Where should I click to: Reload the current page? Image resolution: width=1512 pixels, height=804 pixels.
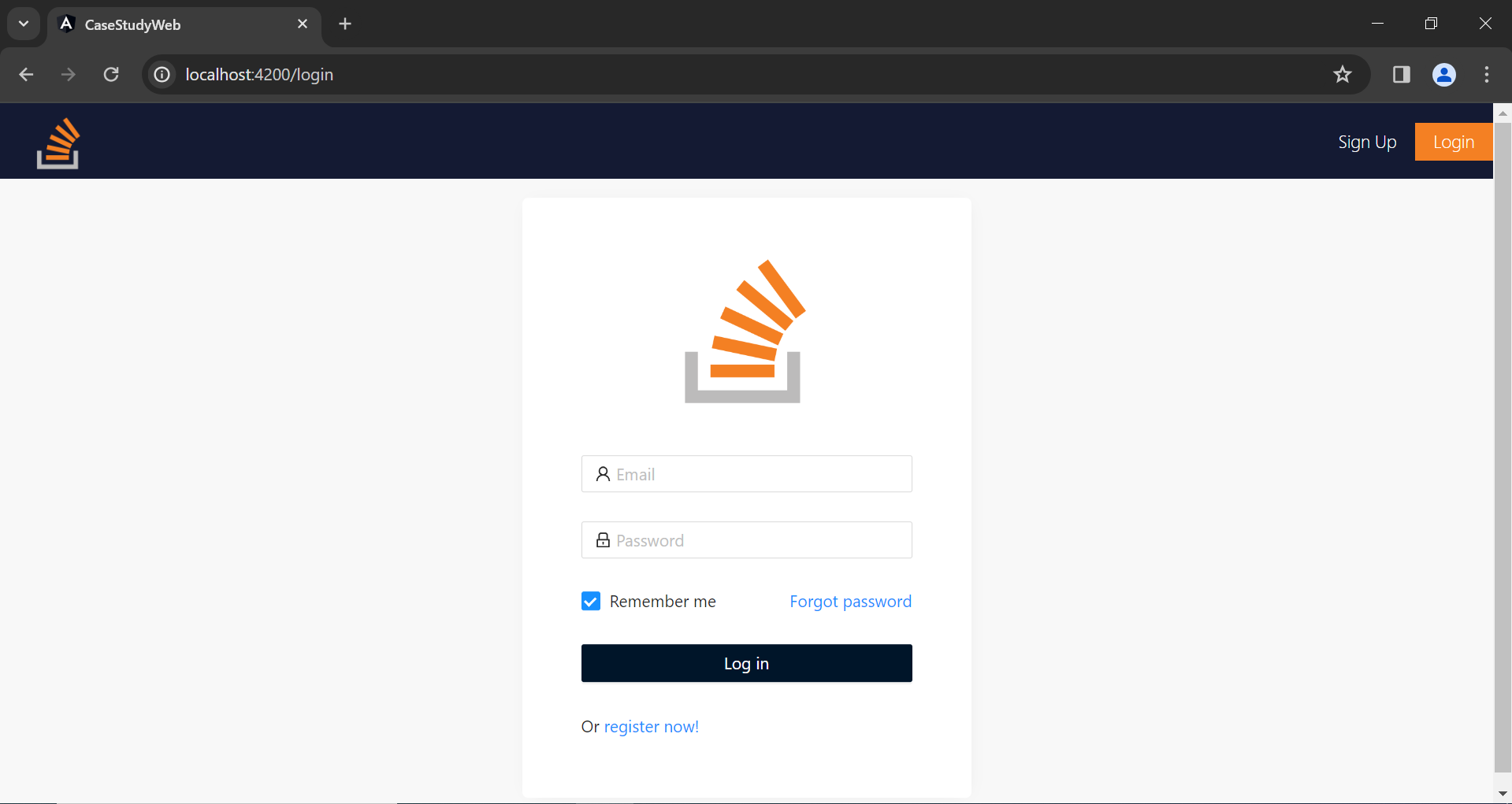[x=111, y=75]
